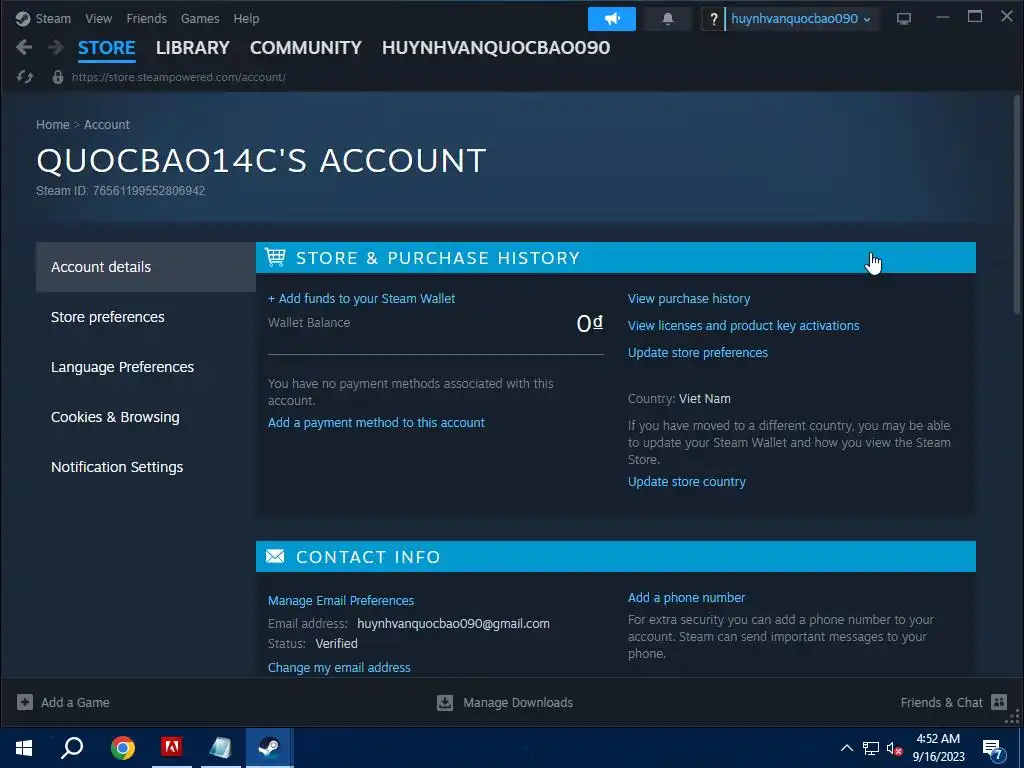1024x768 pixels.
Task: Open the Steam menu
Action: point(53,19)
